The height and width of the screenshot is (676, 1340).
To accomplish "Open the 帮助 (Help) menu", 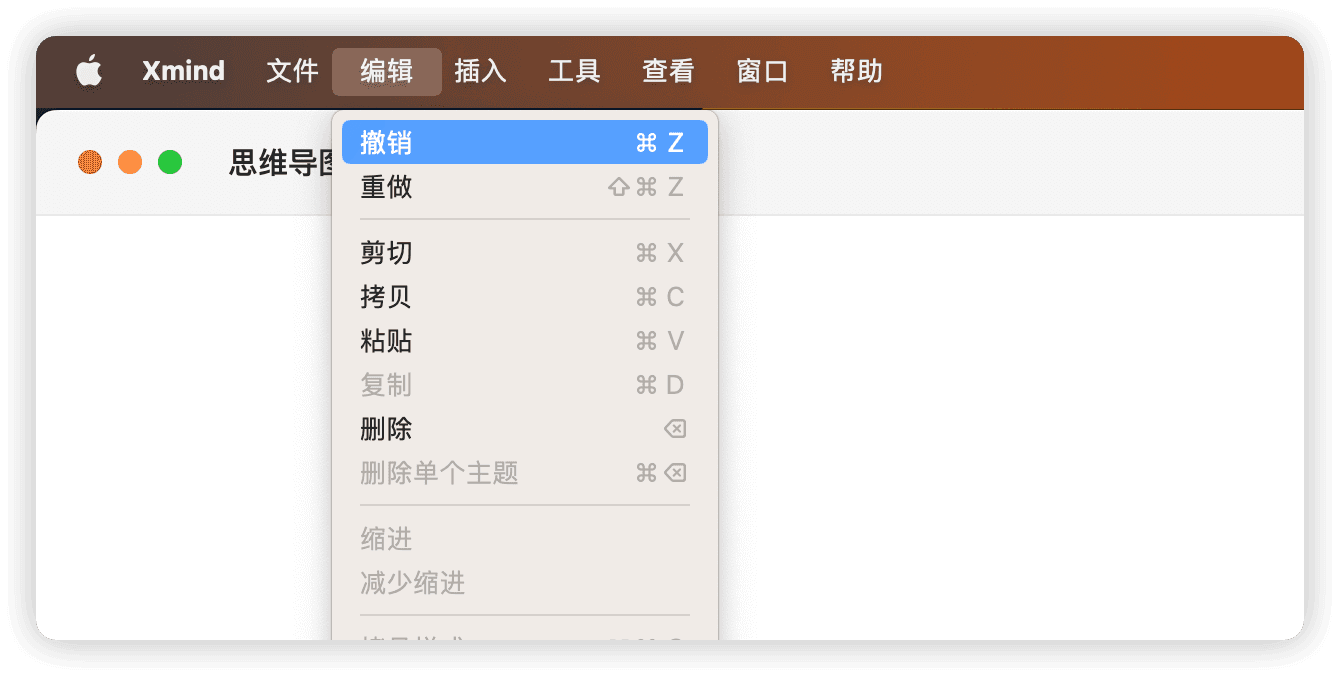I will click(x=856, y=71).
